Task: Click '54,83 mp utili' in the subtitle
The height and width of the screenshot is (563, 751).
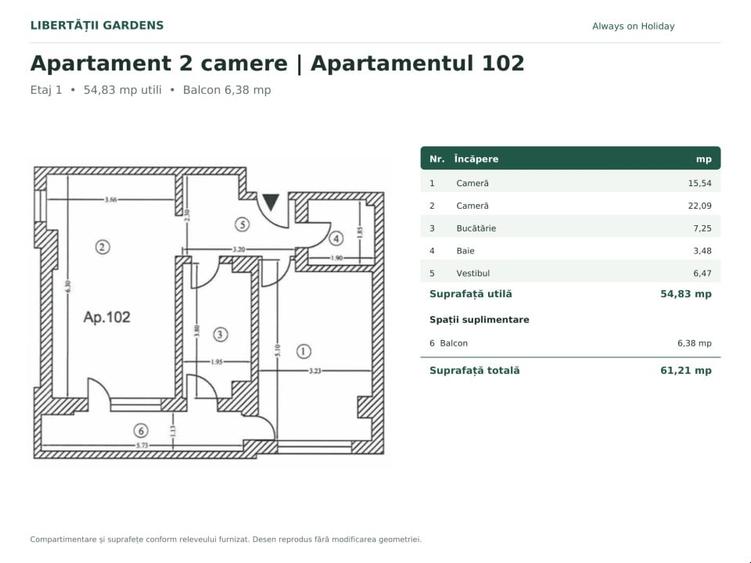Action: pos(123,90)
